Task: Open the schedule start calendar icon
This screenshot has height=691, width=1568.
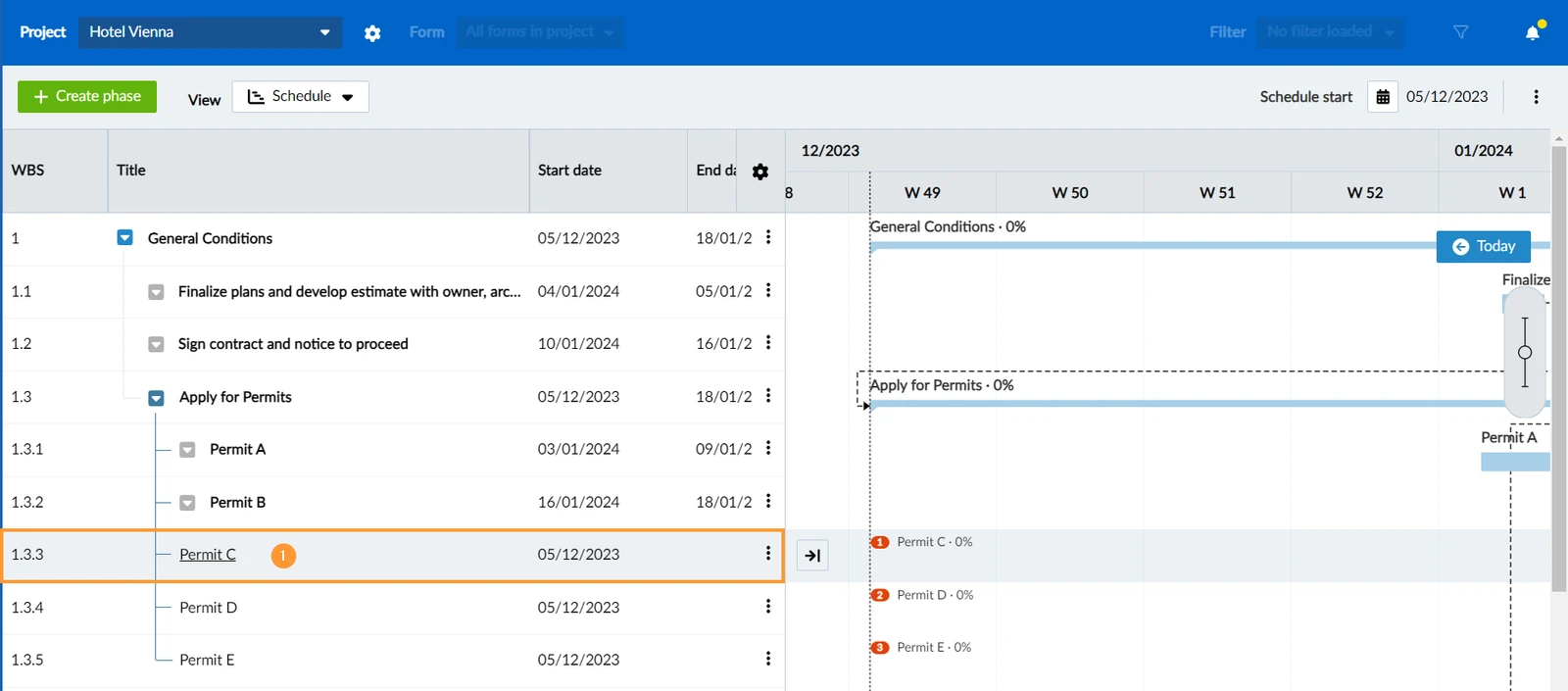Action: [1383, 97]
